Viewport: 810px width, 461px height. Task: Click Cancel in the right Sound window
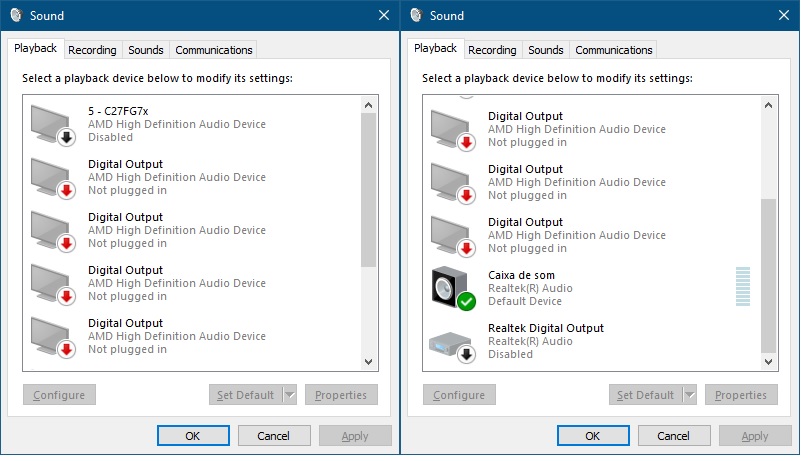(674, 436)
